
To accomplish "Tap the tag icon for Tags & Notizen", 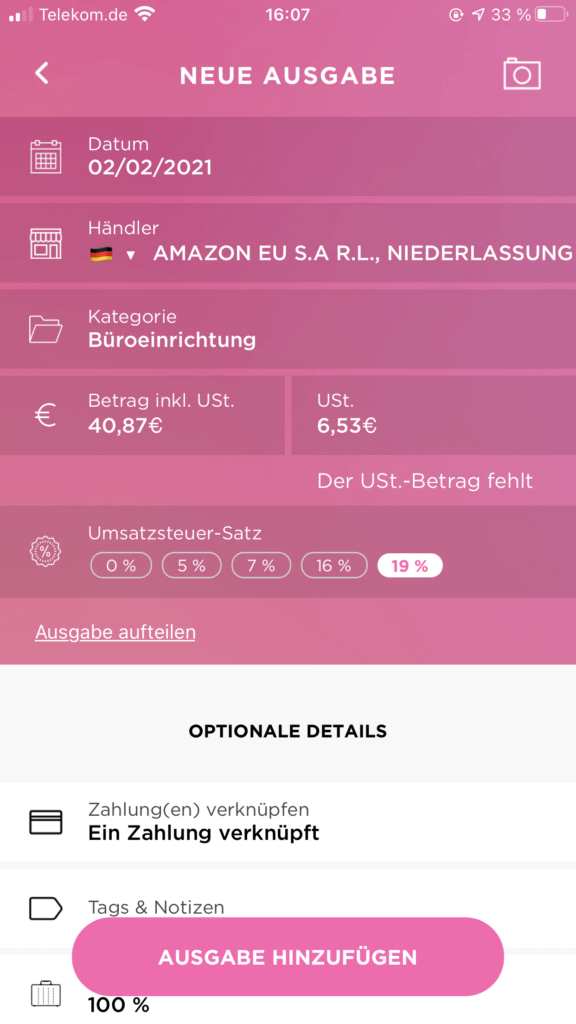I will click(46, 908).
